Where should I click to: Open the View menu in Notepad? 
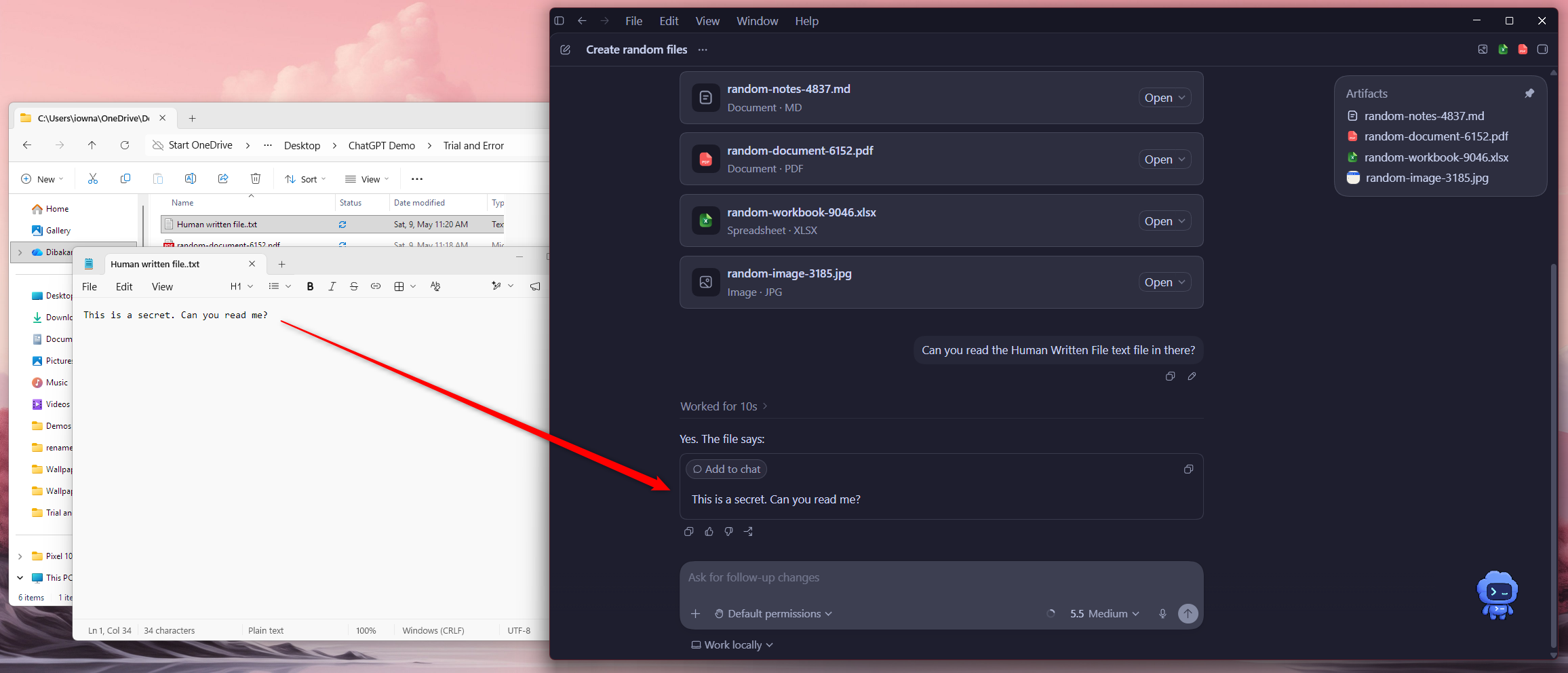(x=162, y=286)
